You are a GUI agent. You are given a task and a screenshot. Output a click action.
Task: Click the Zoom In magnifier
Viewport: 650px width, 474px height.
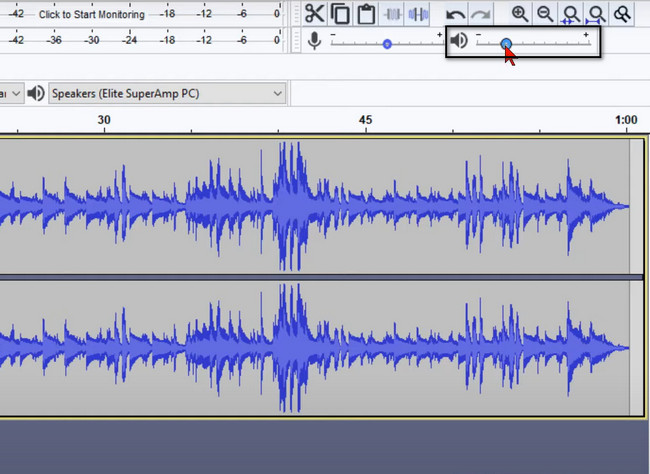pos(520,14)
